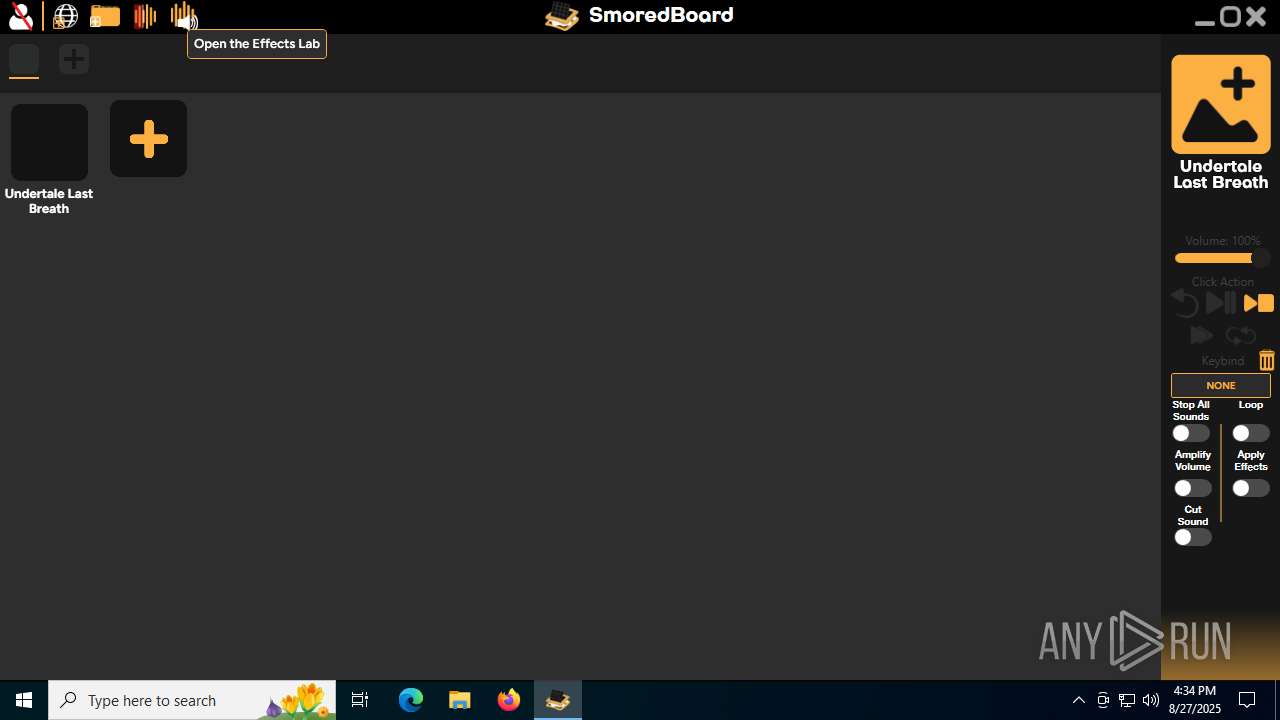Click the NONE keybind field
The image size is (1280, 720).
(x=1221, y=385)
